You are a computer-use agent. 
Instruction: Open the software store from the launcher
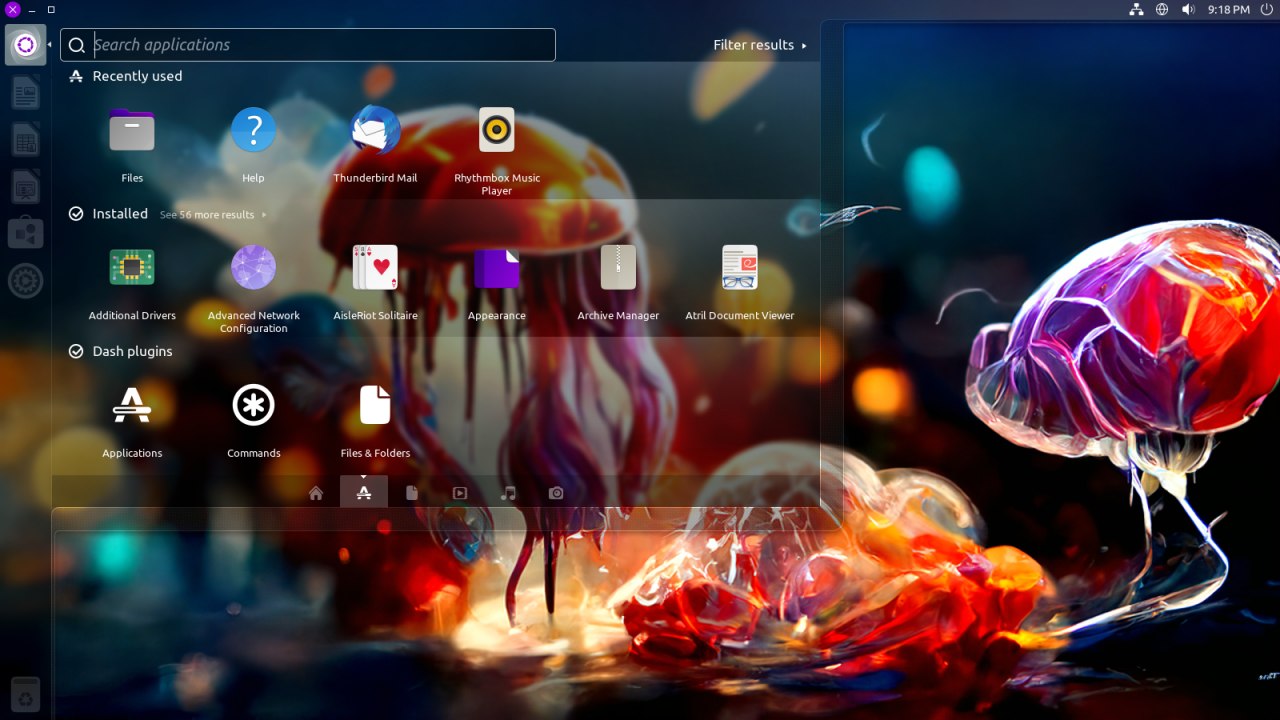pyautogui.click(x=26, y=234)
